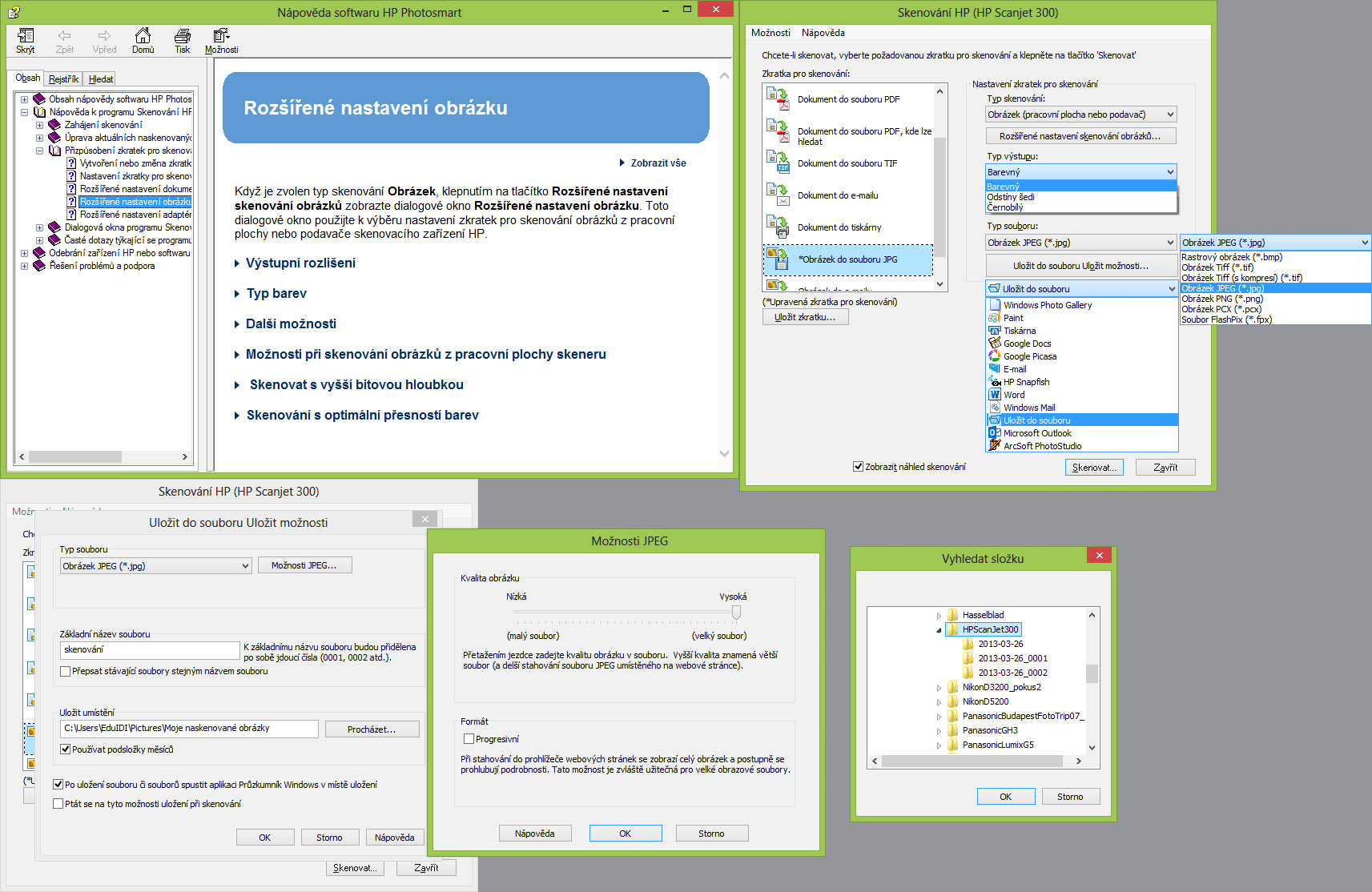Toggle Používat podsložky měsíců checkbox
Image resolution: width=1372 pixels, height=892 pixels.
click(x=66, y=749)
